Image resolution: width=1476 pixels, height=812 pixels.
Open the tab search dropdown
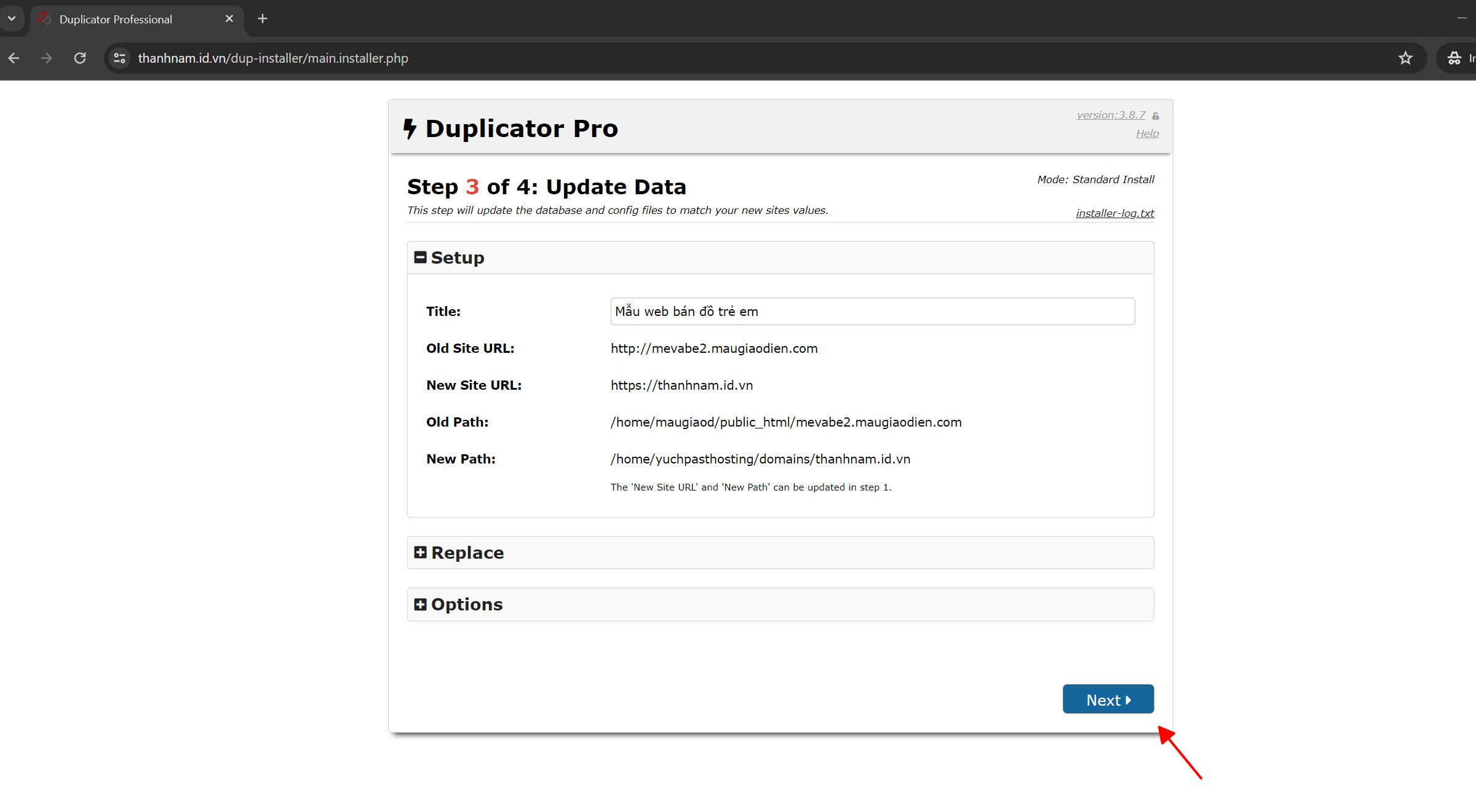click(12, 19)
